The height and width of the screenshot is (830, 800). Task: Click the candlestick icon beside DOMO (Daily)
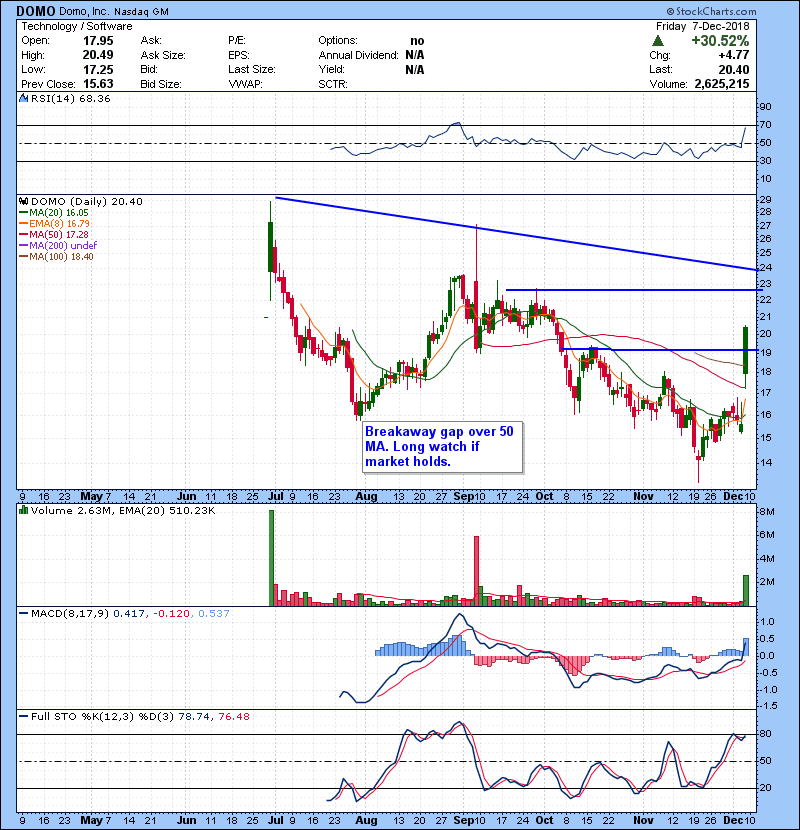[24, 202]
